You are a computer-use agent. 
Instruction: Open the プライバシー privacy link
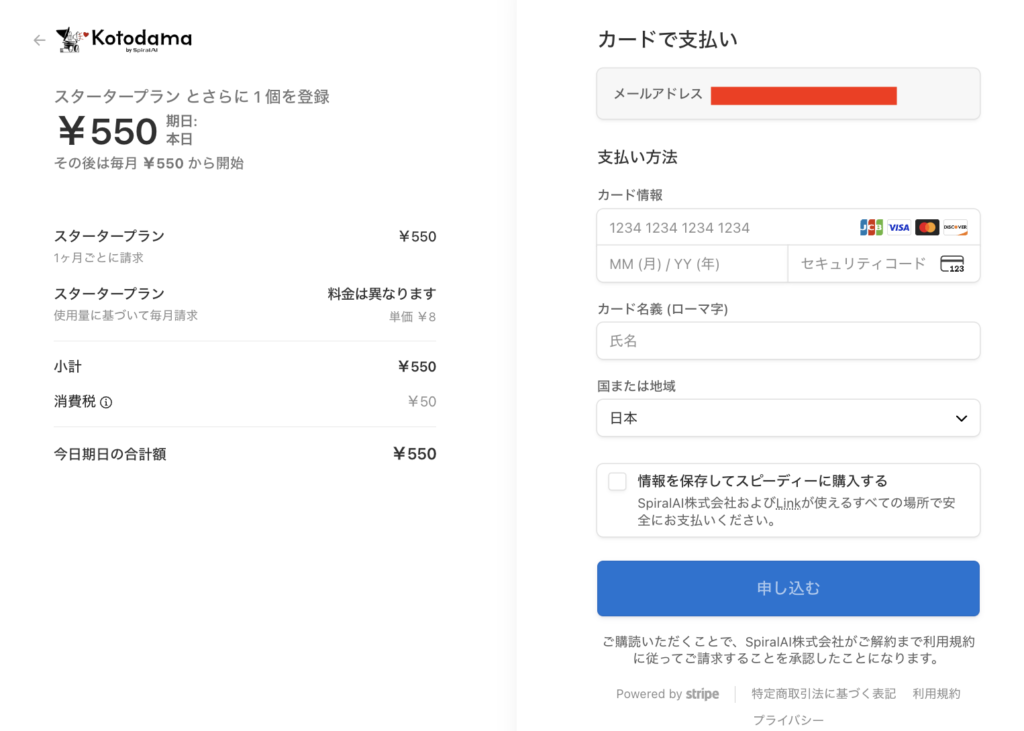[x=788, y=720]
